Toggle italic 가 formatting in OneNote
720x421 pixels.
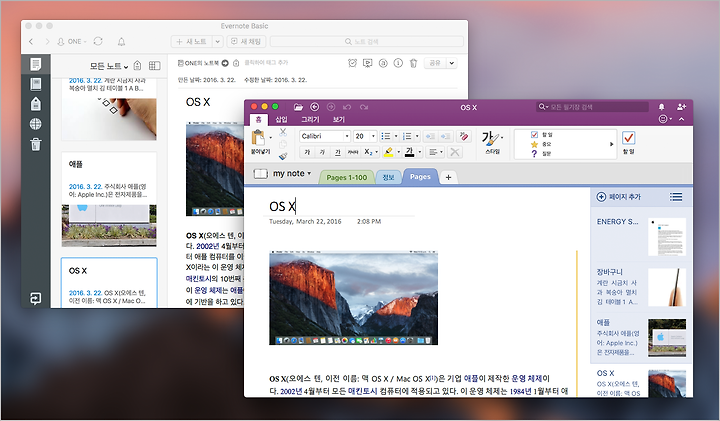point(322,152)
